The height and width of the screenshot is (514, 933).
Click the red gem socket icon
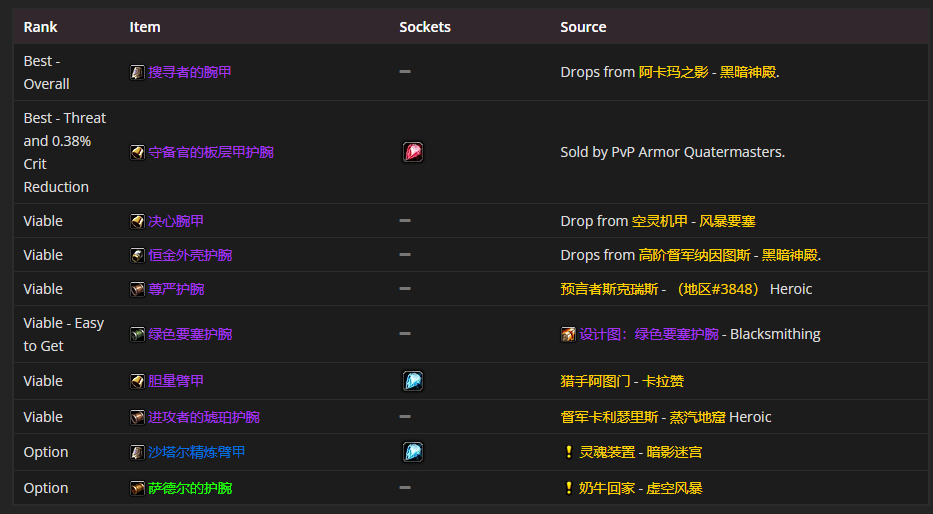click(x=412, y=152)
